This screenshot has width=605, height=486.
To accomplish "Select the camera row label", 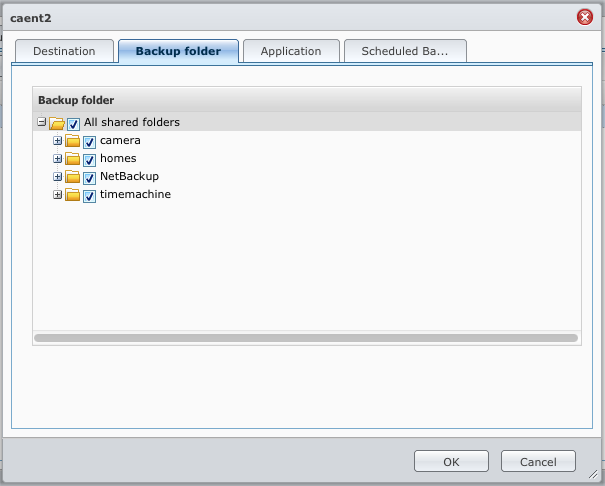I will 120,140.
